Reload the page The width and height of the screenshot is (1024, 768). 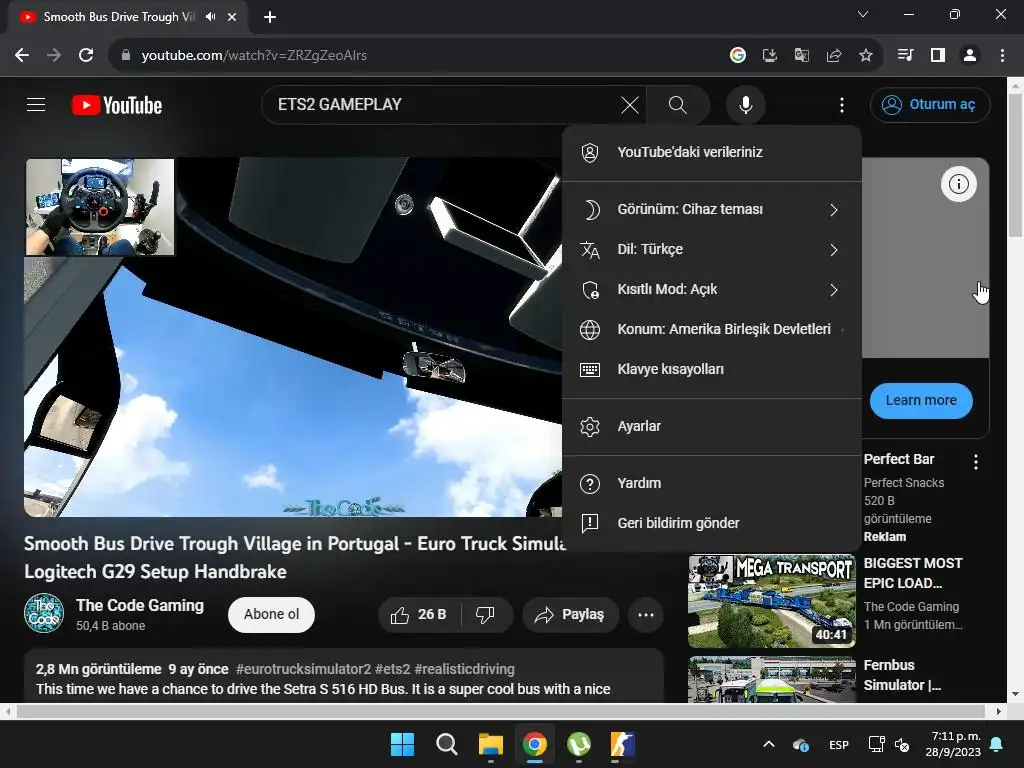(86, 56)
